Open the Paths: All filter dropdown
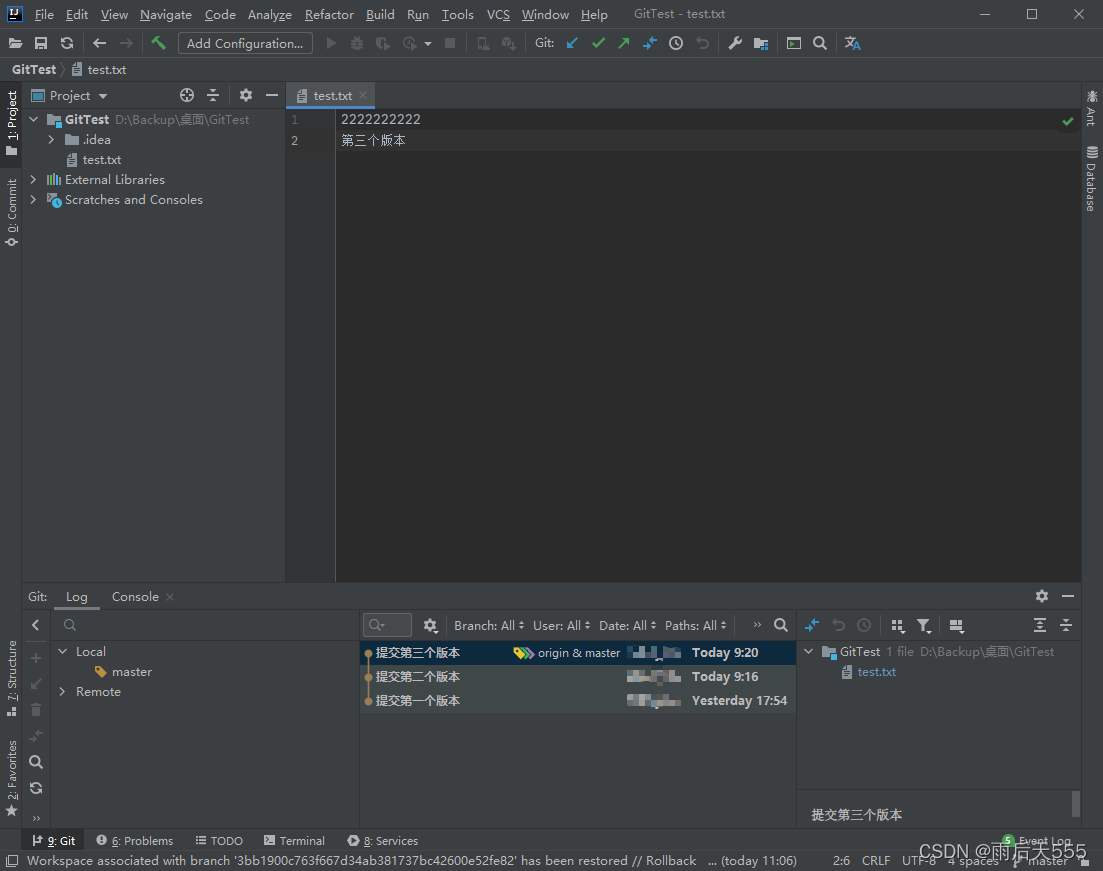1103x871 pixels. 696,625
